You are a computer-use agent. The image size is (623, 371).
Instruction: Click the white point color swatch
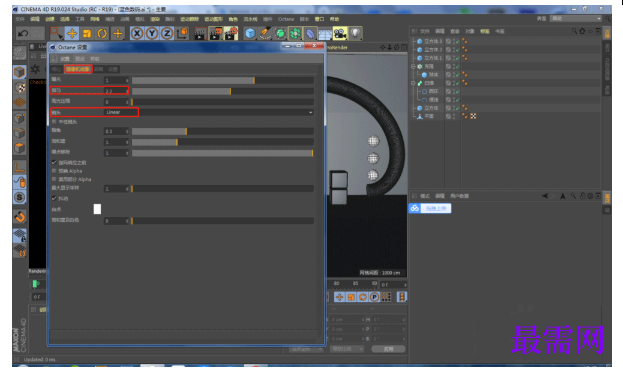[97, 209]
